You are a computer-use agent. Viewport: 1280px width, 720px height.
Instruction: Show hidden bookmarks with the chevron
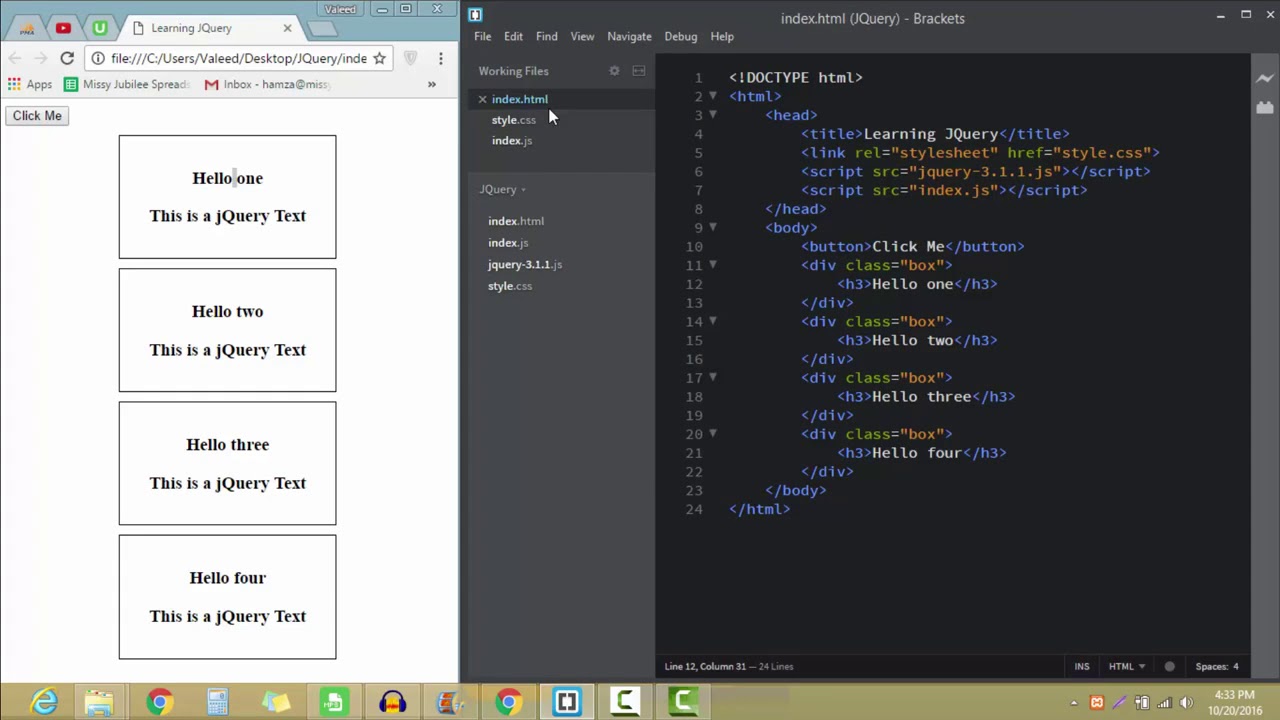(x=432, y=85)
